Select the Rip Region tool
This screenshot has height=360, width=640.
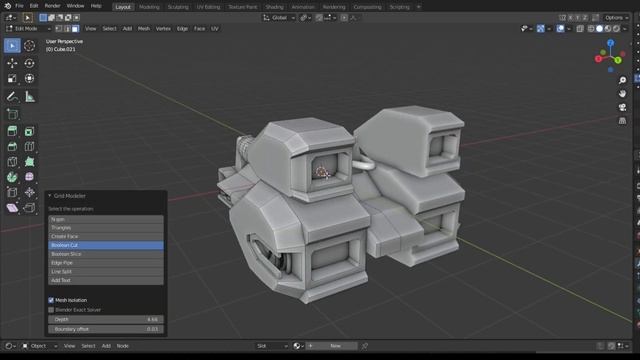pyautogui.click(x=29, y=208)
